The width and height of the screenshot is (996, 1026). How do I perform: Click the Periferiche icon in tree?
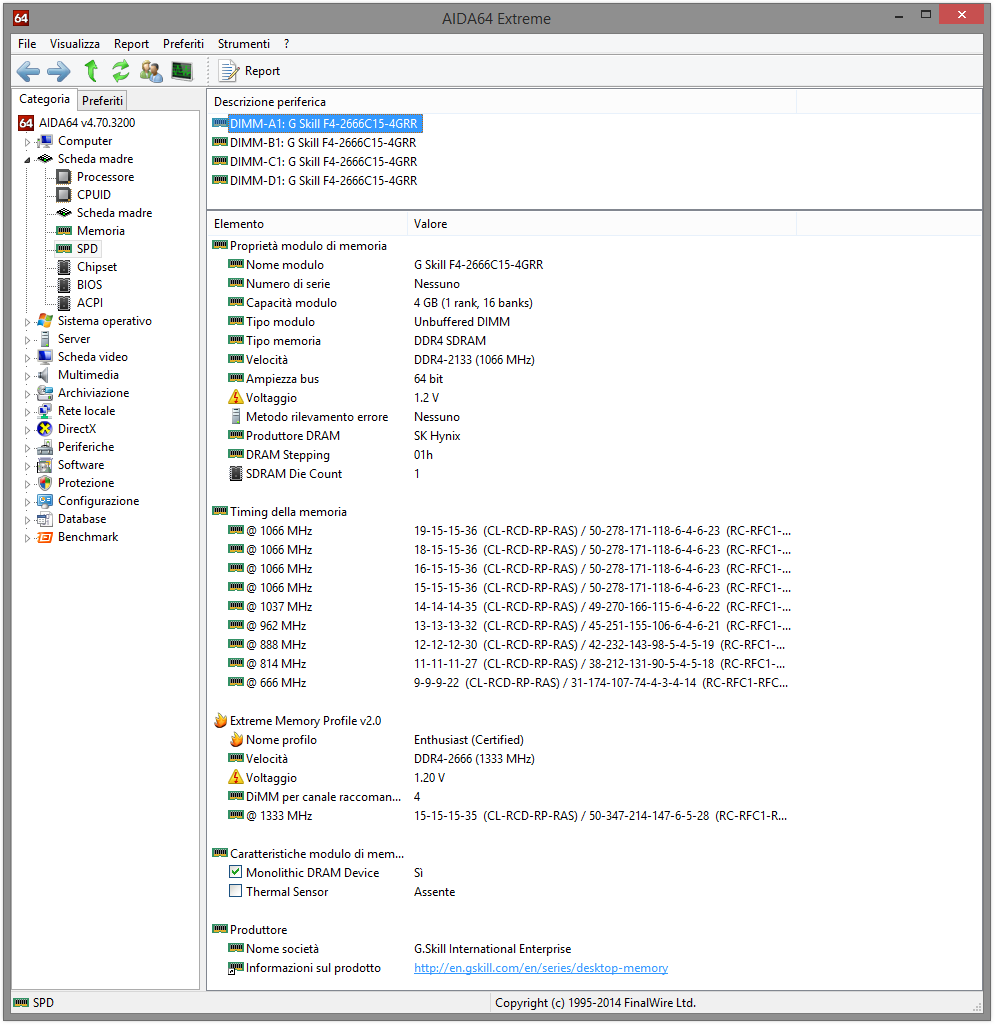pos(44,447)
